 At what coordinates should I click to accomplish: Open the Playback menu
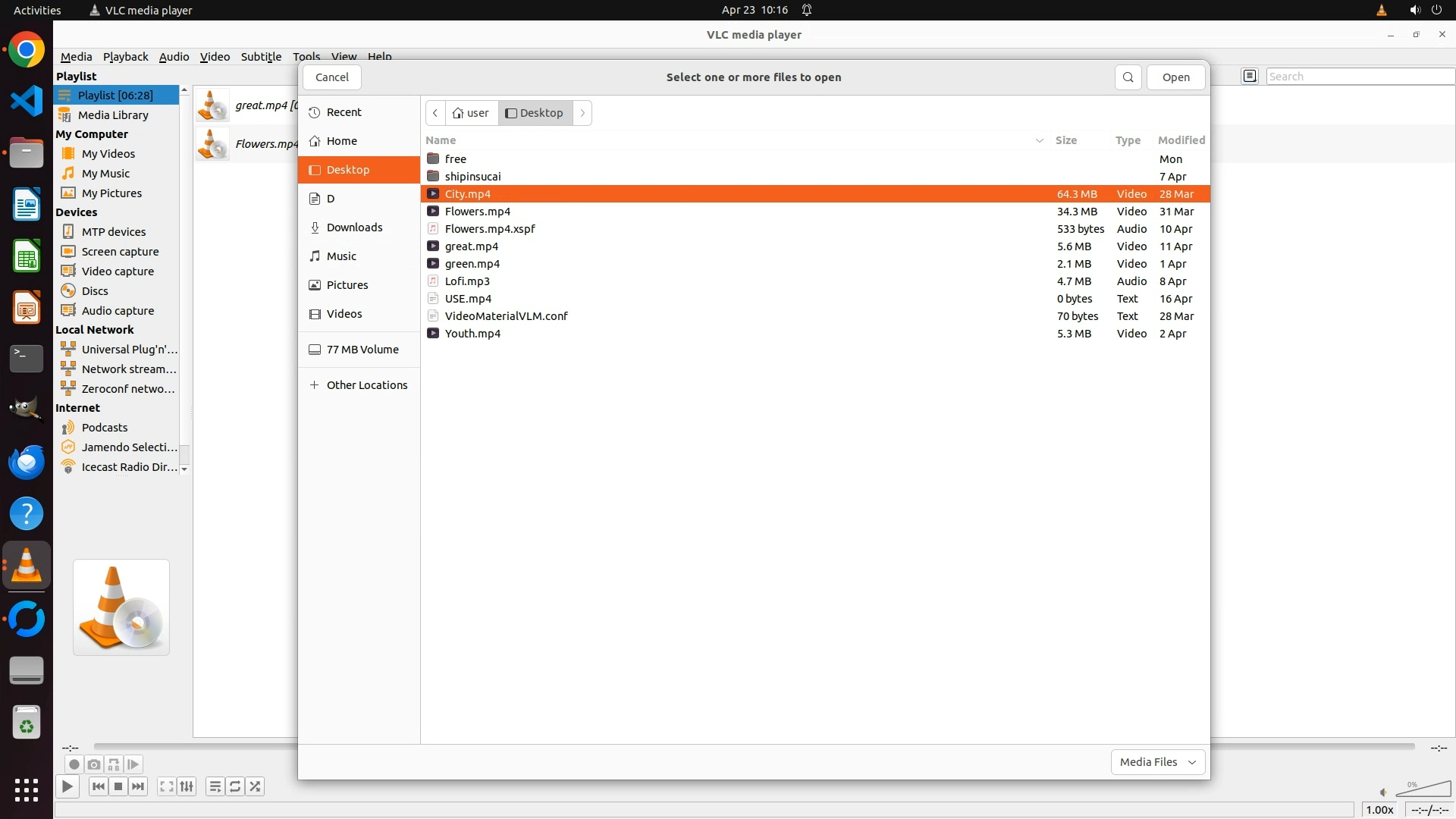point(125,56)
